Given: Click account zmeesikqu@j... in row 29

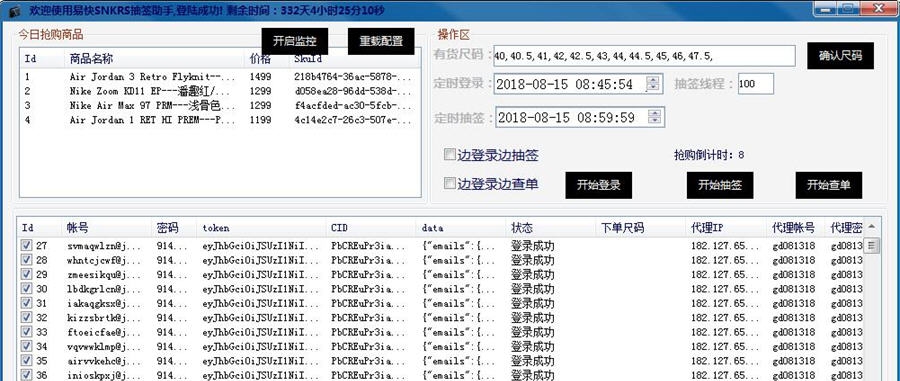Looking at the screenshot, I should pos(103,274).
